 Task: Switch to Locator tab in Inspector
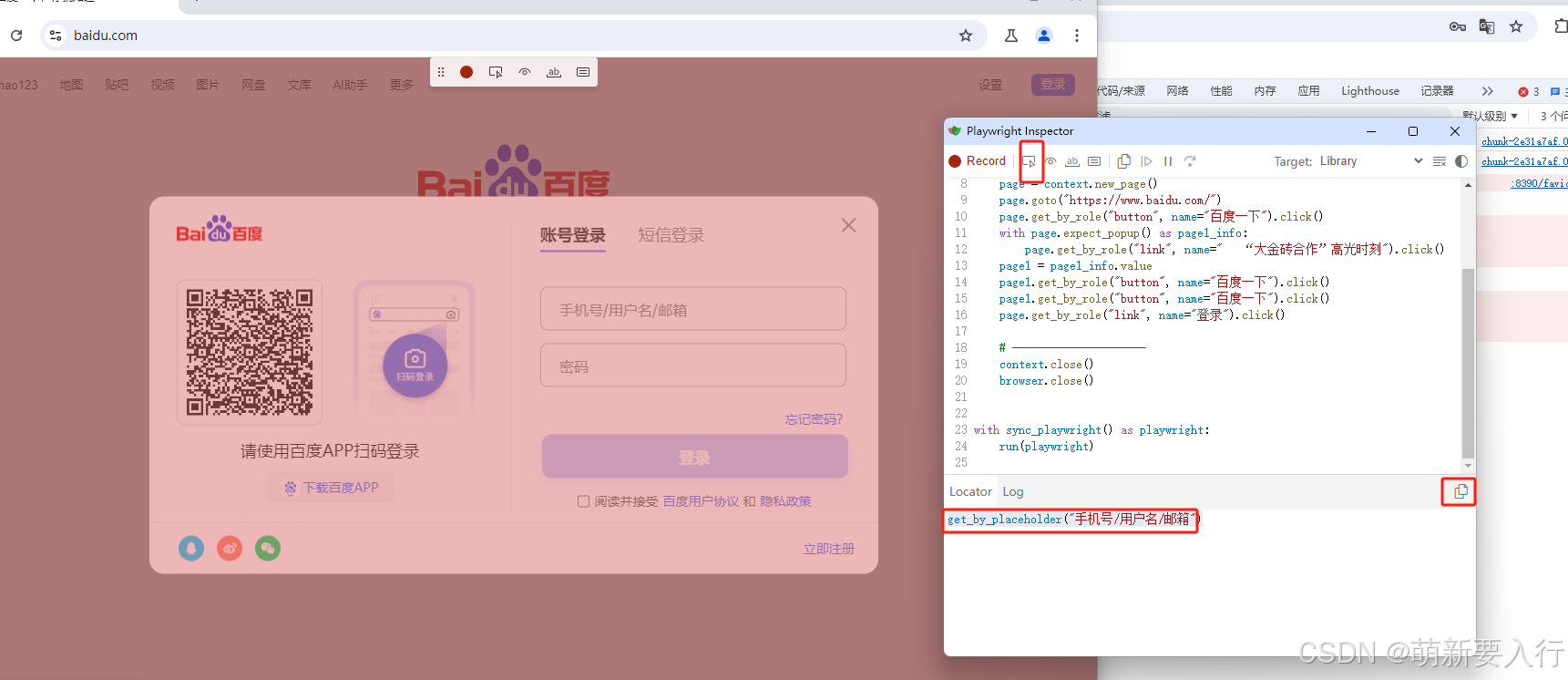(x=970, y=491)
